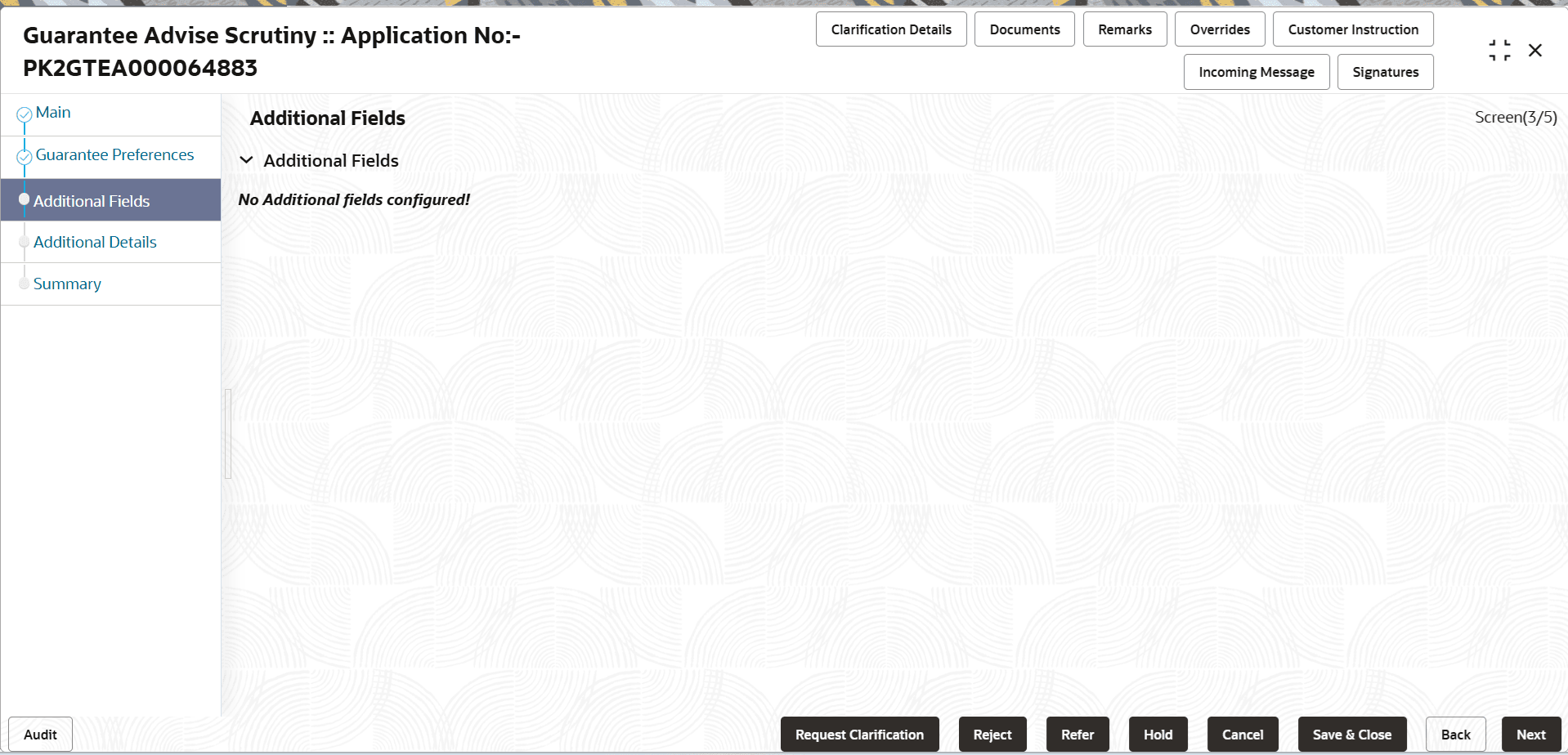Select the Guarantee Preferences step
Image resolution: width=1568 pixels, height=755 pixels.
115,154
